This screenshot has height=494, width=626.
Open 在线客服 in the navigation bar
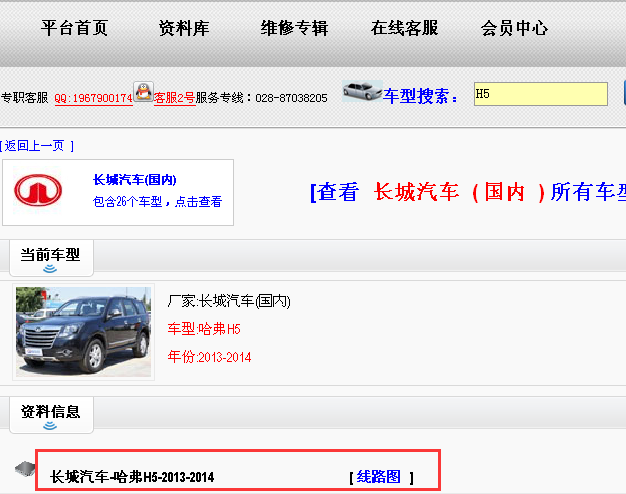click(404, 28)
